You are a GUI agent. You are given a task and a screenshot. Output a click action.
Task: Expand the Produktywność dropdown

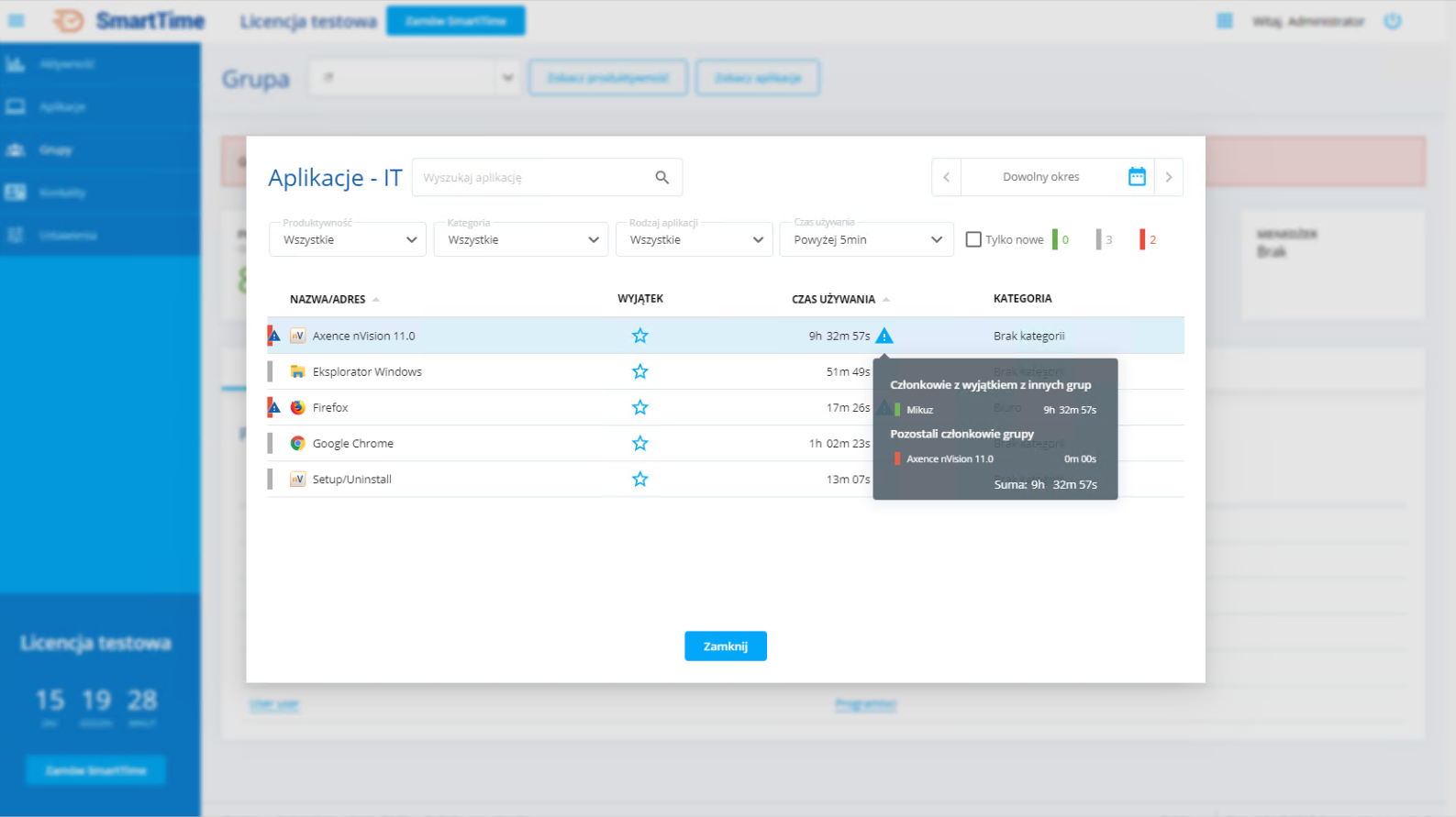pyautogui.click(x=348, y=239)
